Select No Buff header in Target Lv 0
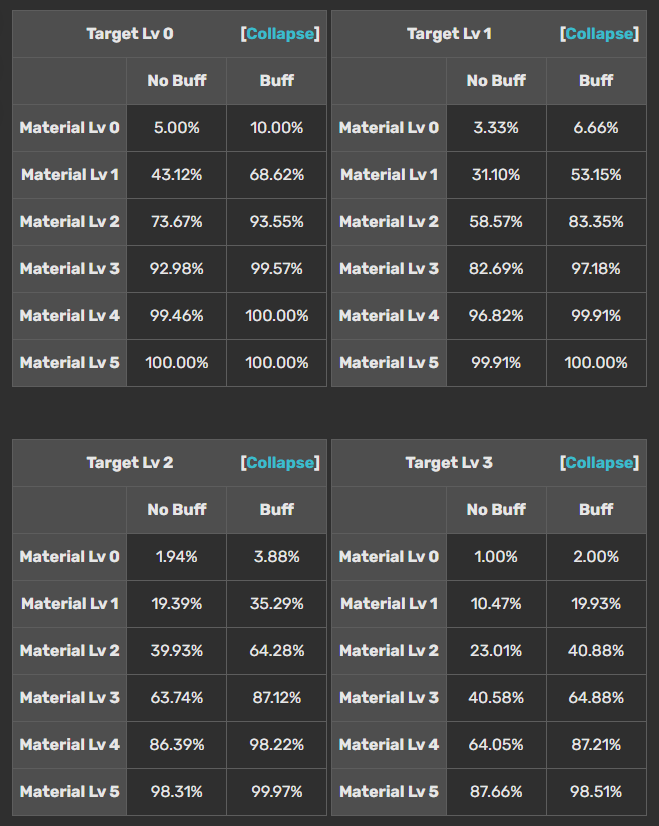 click(177, 81)
